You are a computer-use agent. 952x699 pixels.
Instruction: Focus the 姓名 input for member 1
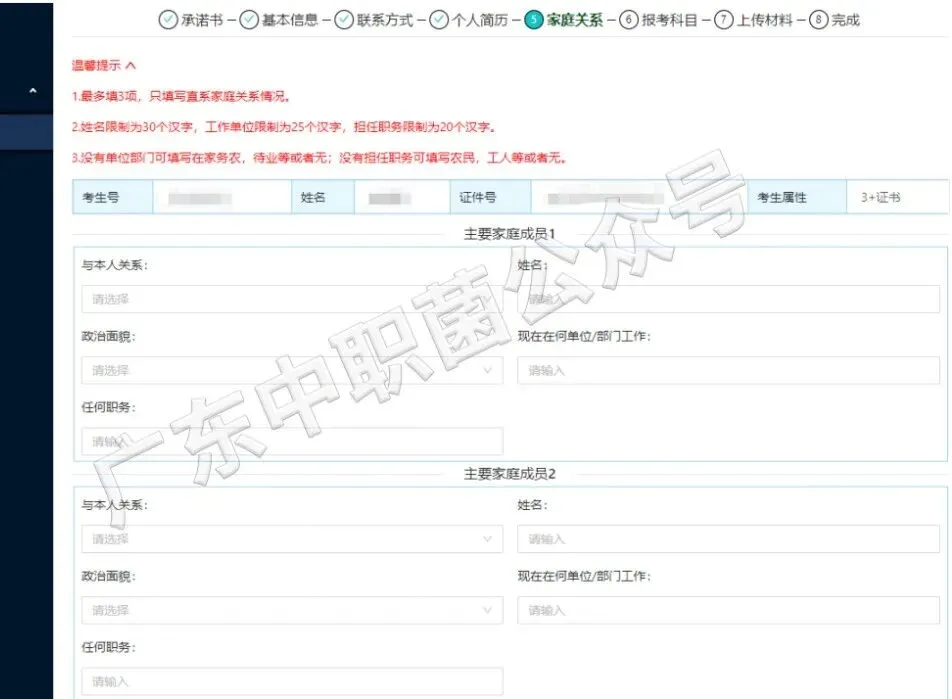pyautogui.click(x=729, y=299)
